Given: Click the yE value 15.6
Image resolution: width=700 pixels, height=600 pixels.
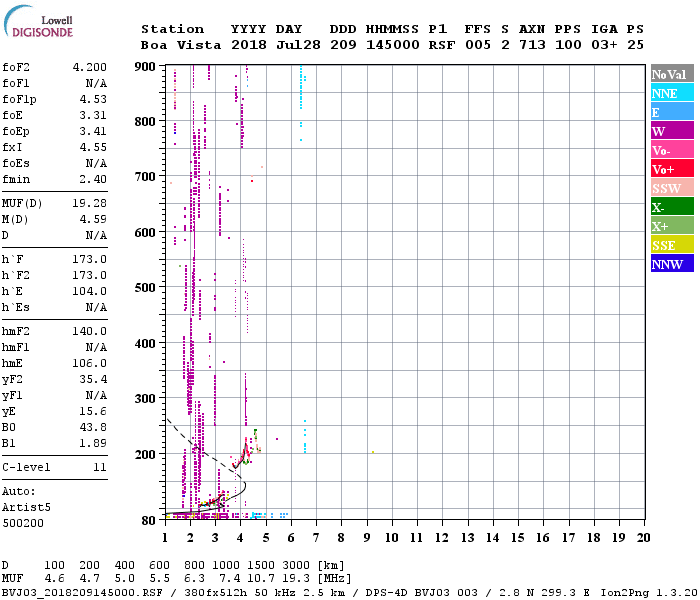Looking at the screenshot, I should coord(93,411).
